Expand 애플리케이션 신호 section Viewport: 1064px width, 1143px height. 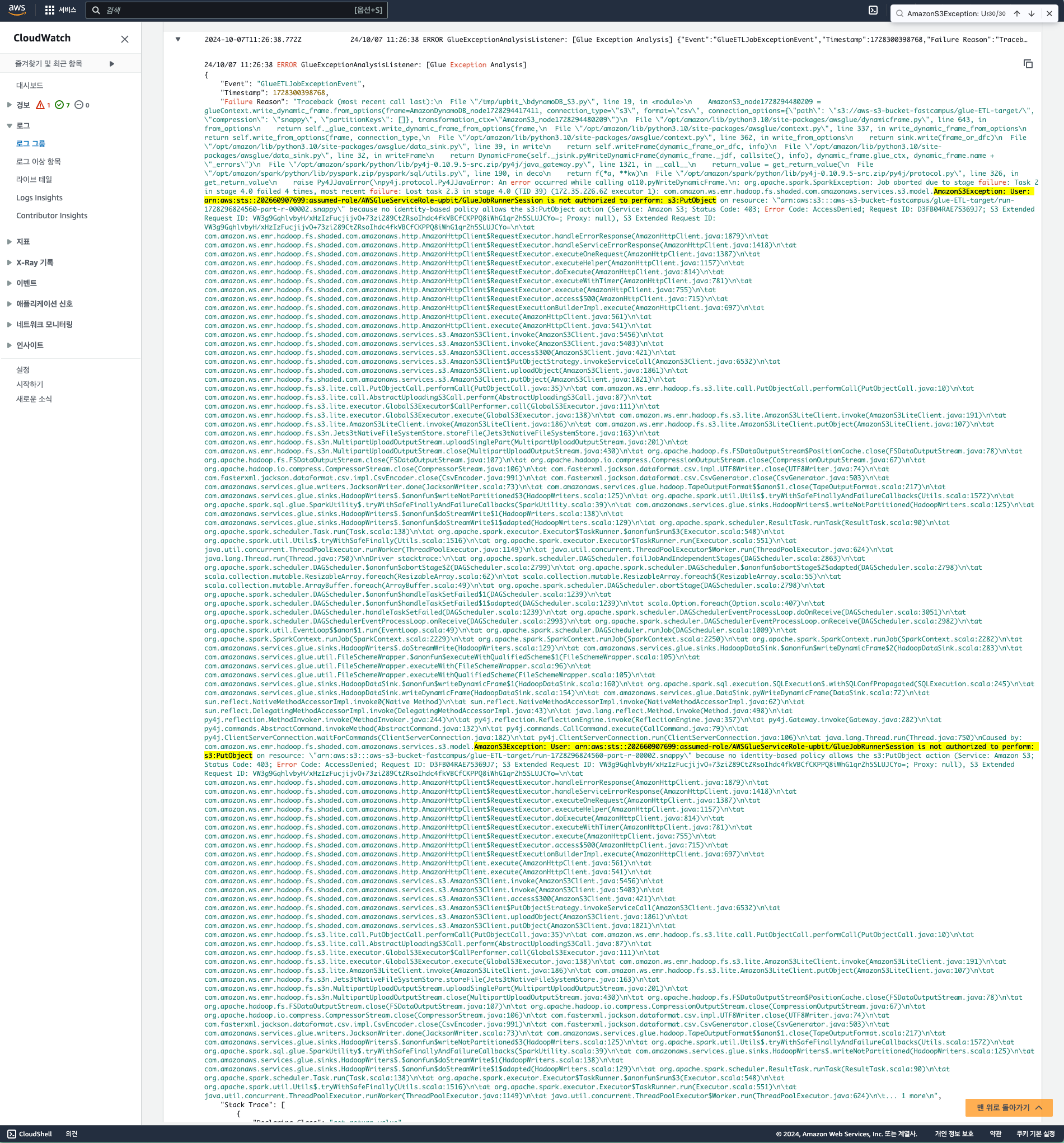9,303
